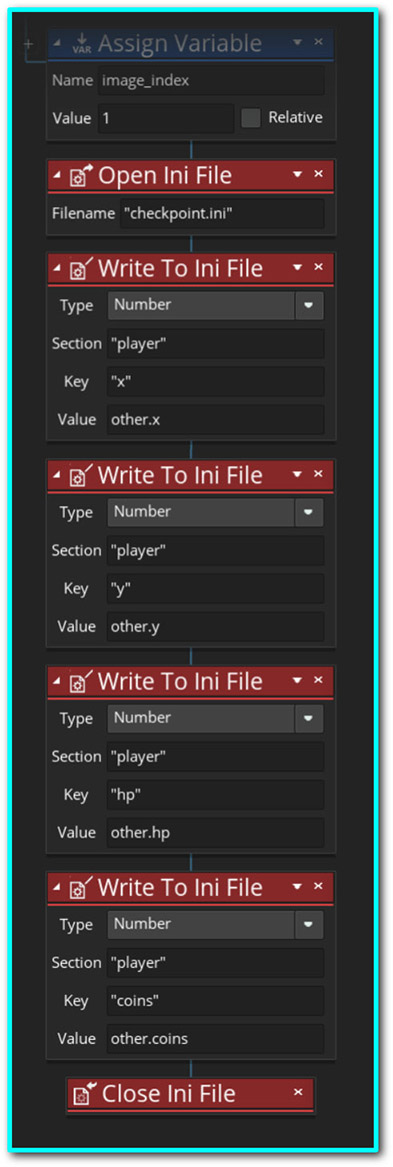
Task: Click the Value field containing other.coins
Action: coord(216,1038)
